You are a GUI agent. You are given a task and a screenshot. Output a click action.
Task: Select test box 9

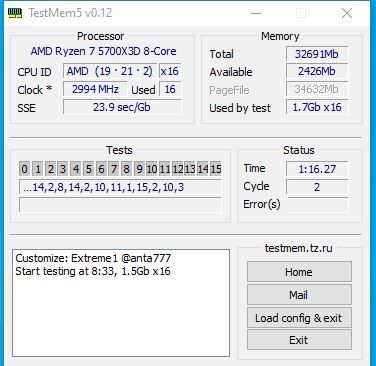139,169
